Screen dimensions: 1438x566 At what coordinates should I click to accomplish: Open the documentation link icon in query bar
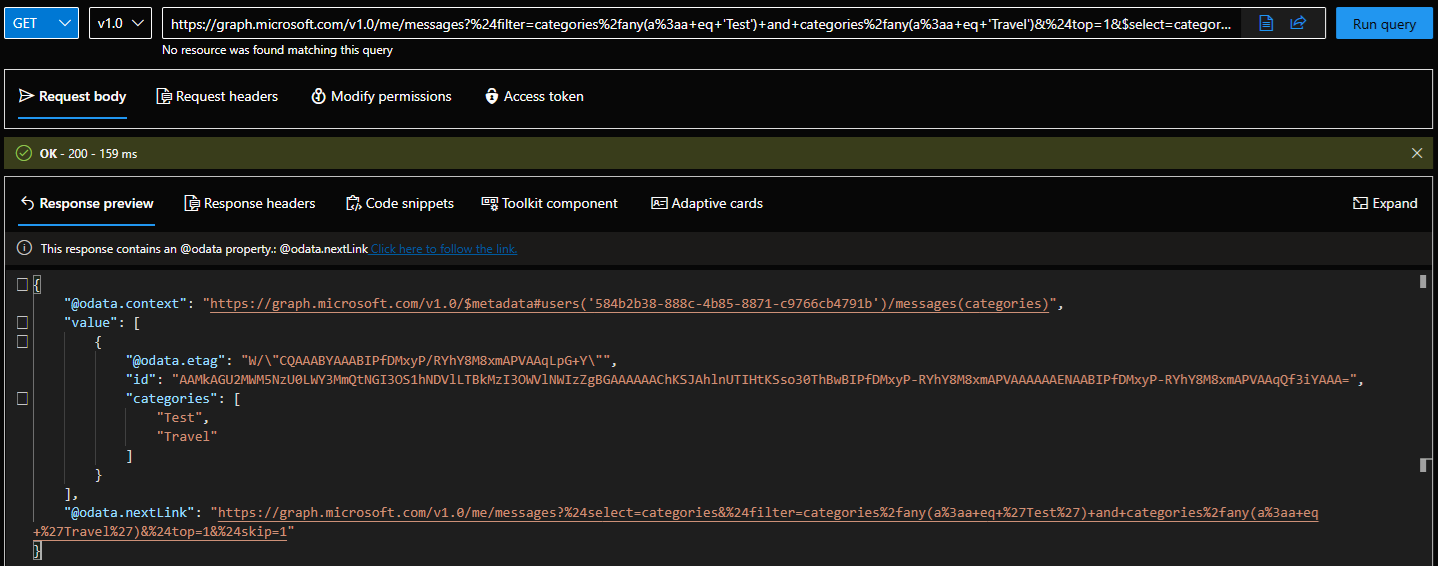[1266, 23]
